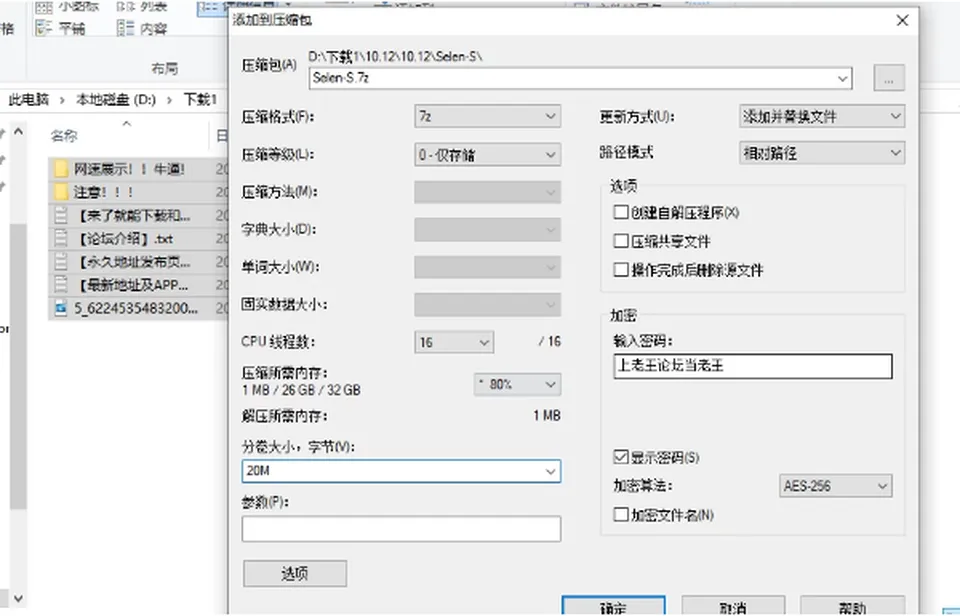Expand the 分卷大小 dropdown arrow showing 20M
The height and width of the screenshot is (616, 960).
(x=550, y=471)
